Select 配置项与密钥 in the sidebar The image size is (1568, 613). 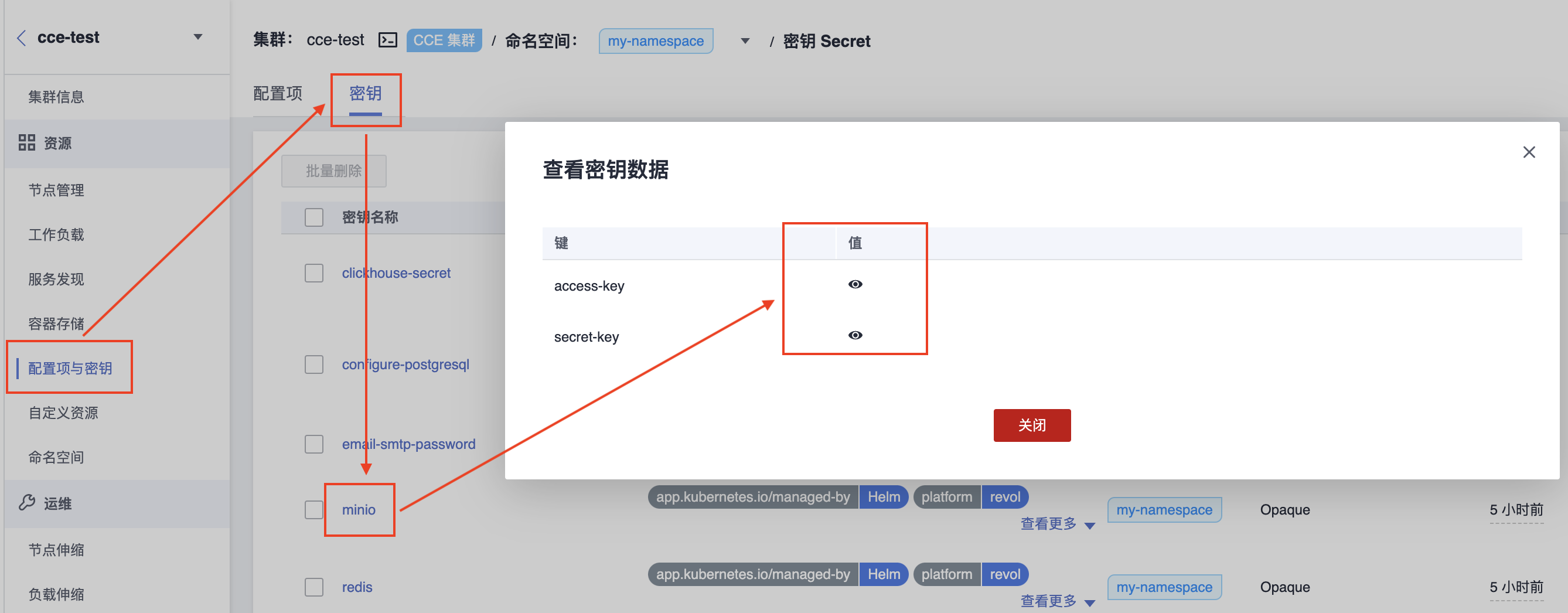[70, 368]
